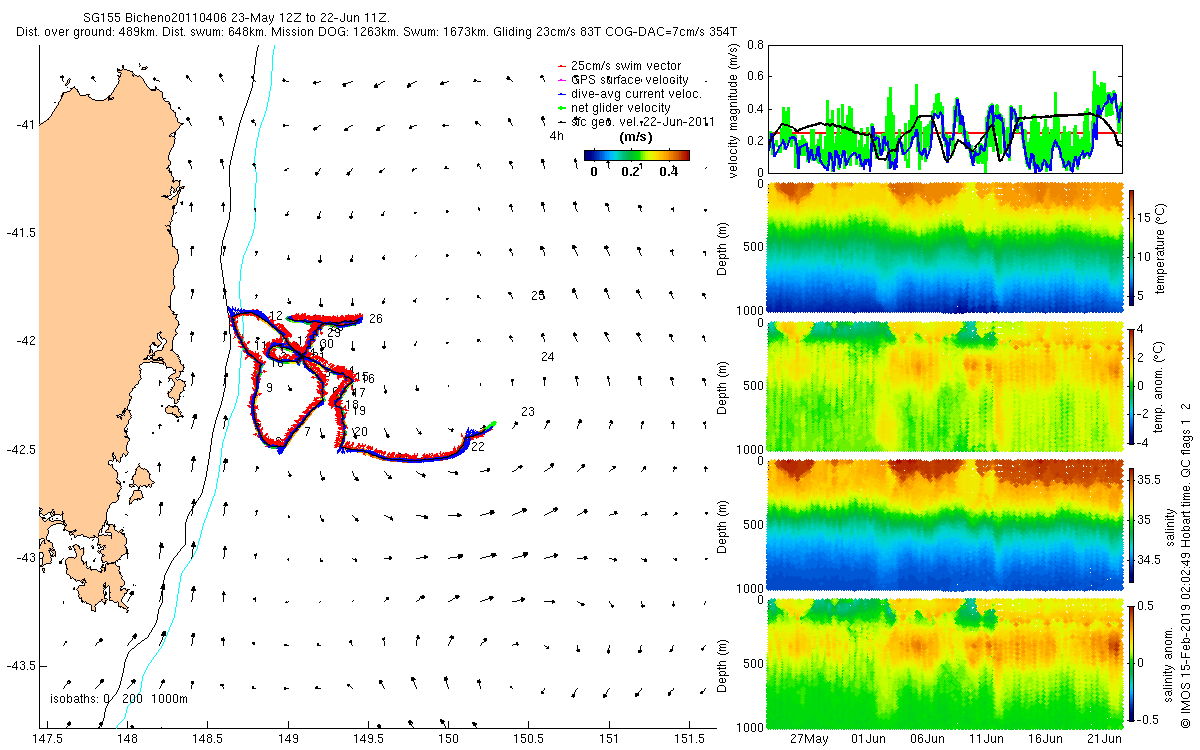This screenshot has height=750, width=1200.
Task: Click the '27May' date tick label
Action: (809, 739)
